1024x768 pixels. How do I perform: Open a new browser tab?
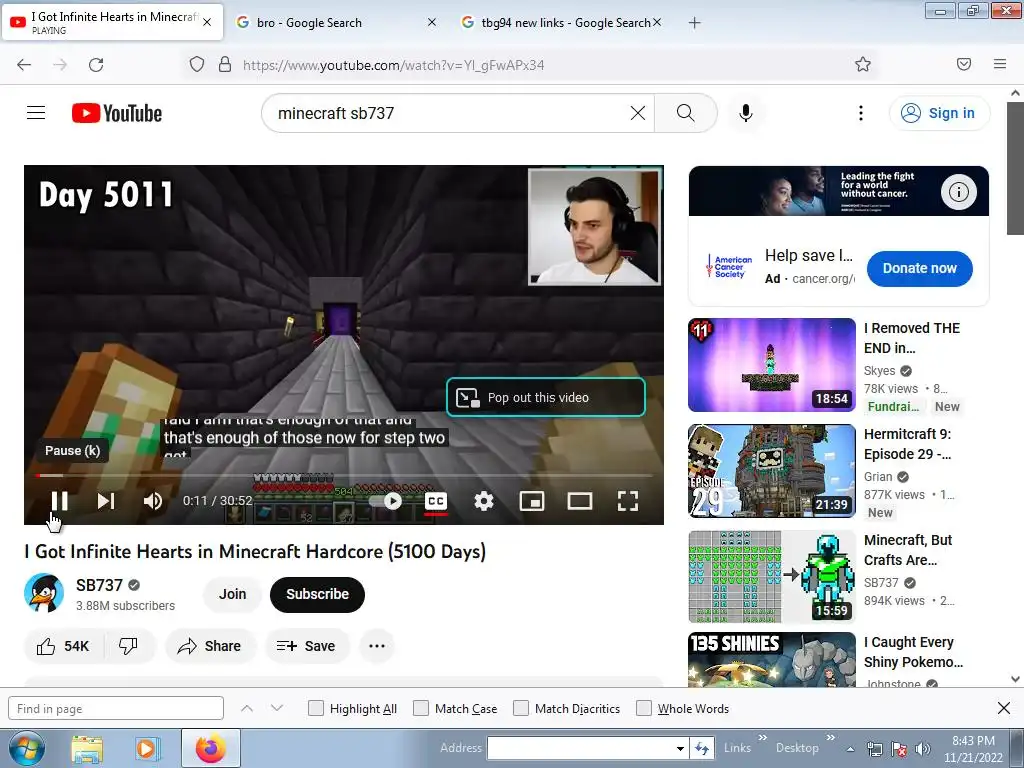pyautogui.click(x=694, y=23)
